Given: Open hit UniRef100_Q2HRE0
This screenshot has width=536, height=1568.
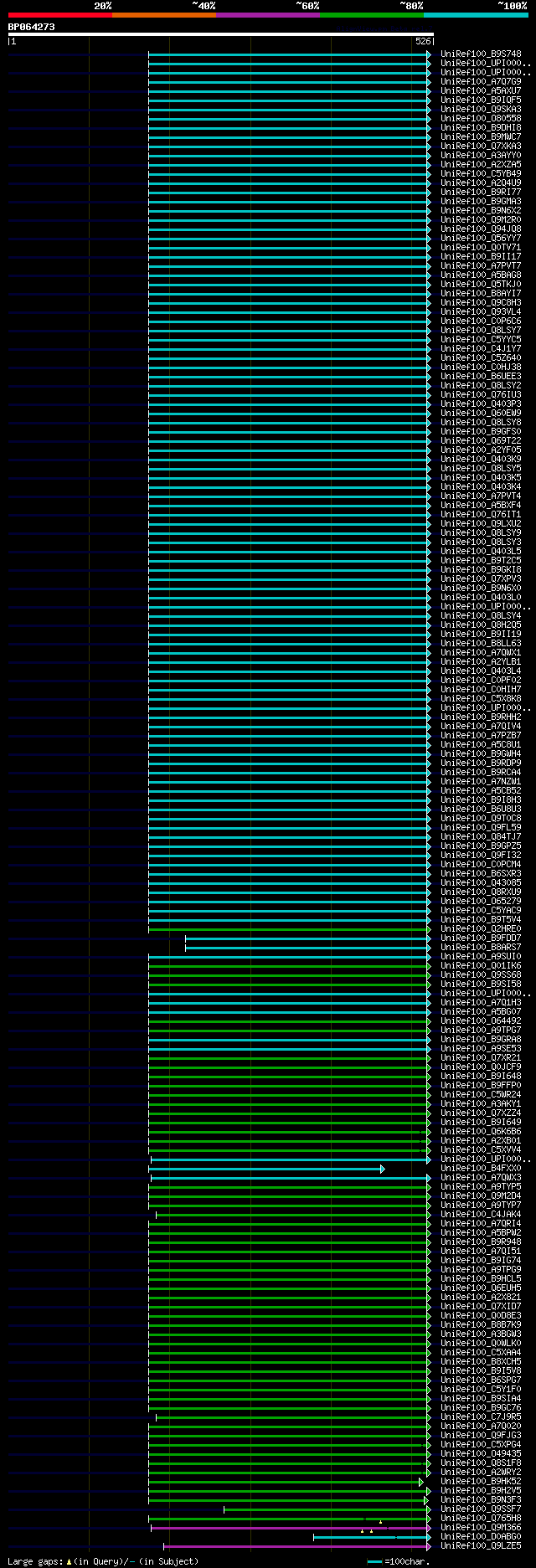Looking at the screenshot, I should 481,929.
